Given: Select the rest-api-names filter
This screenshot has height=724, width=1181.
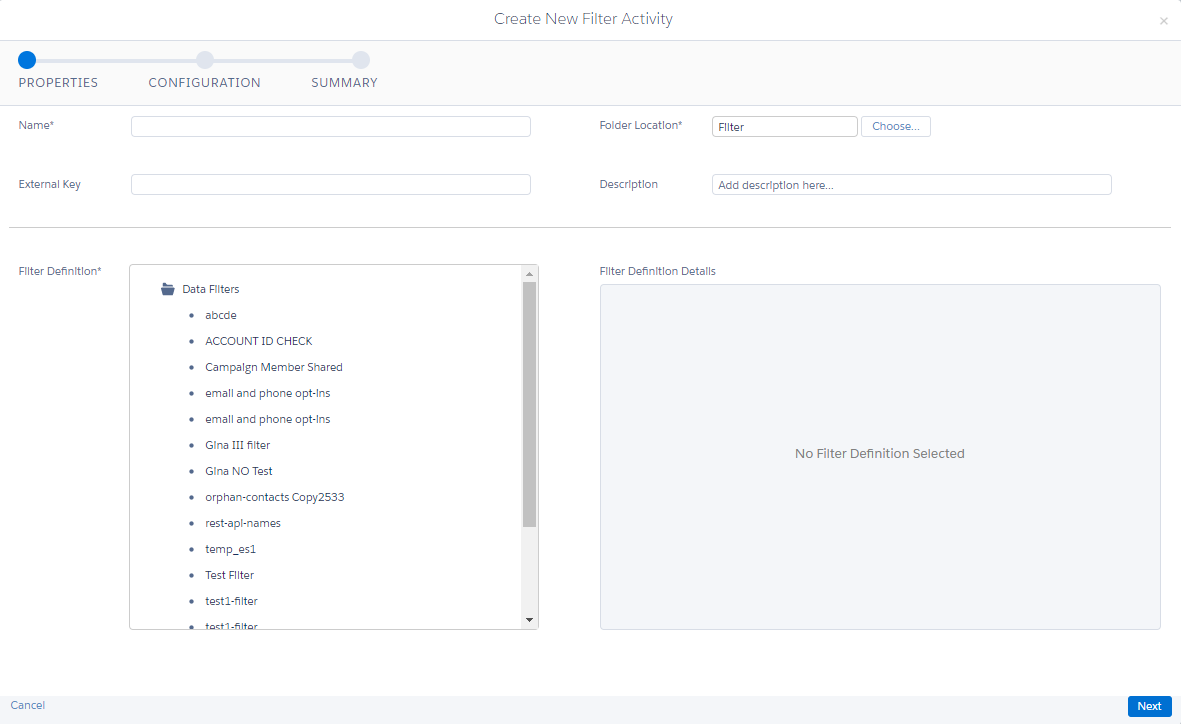Looking at the screenshot, I should click(243, 523).
